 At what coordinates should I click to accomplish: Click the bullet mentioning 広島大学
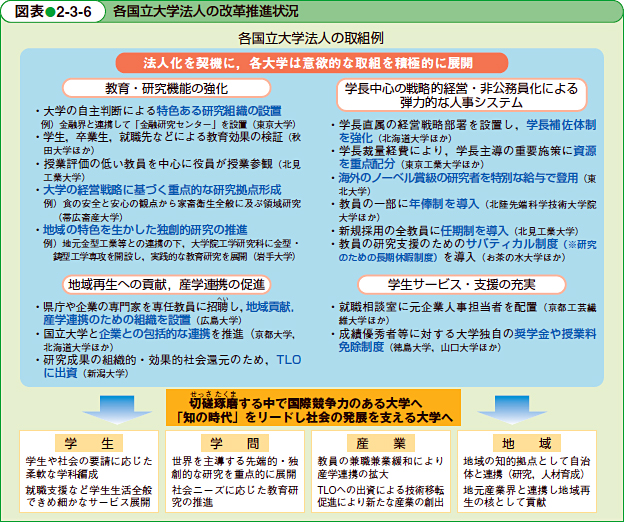click(x=165, y=313)
